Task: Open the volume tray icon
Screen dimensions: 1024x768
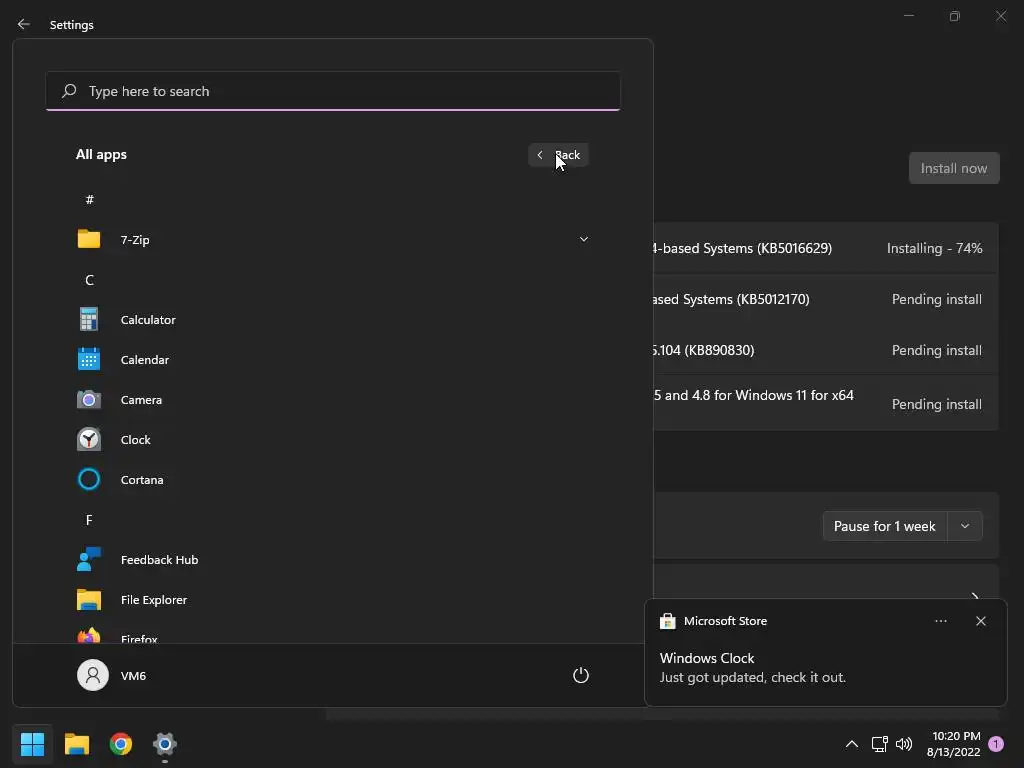Action: pos(904,744)
